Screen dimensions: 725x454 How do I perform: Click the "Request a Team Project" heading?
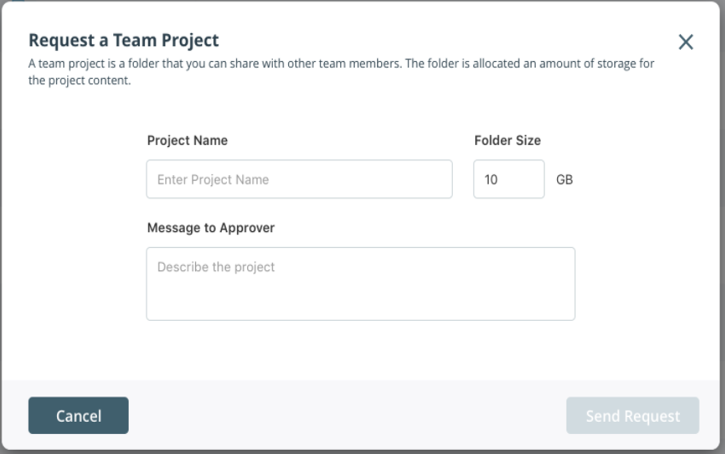point(123,41)
